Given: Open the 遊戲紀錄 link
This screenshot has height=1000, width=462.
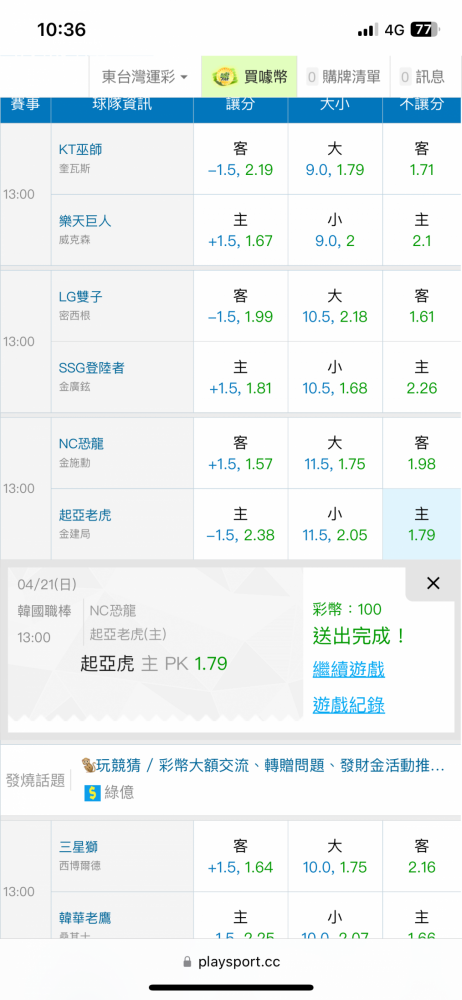Looking at the screenshot, I should [348, 705].
